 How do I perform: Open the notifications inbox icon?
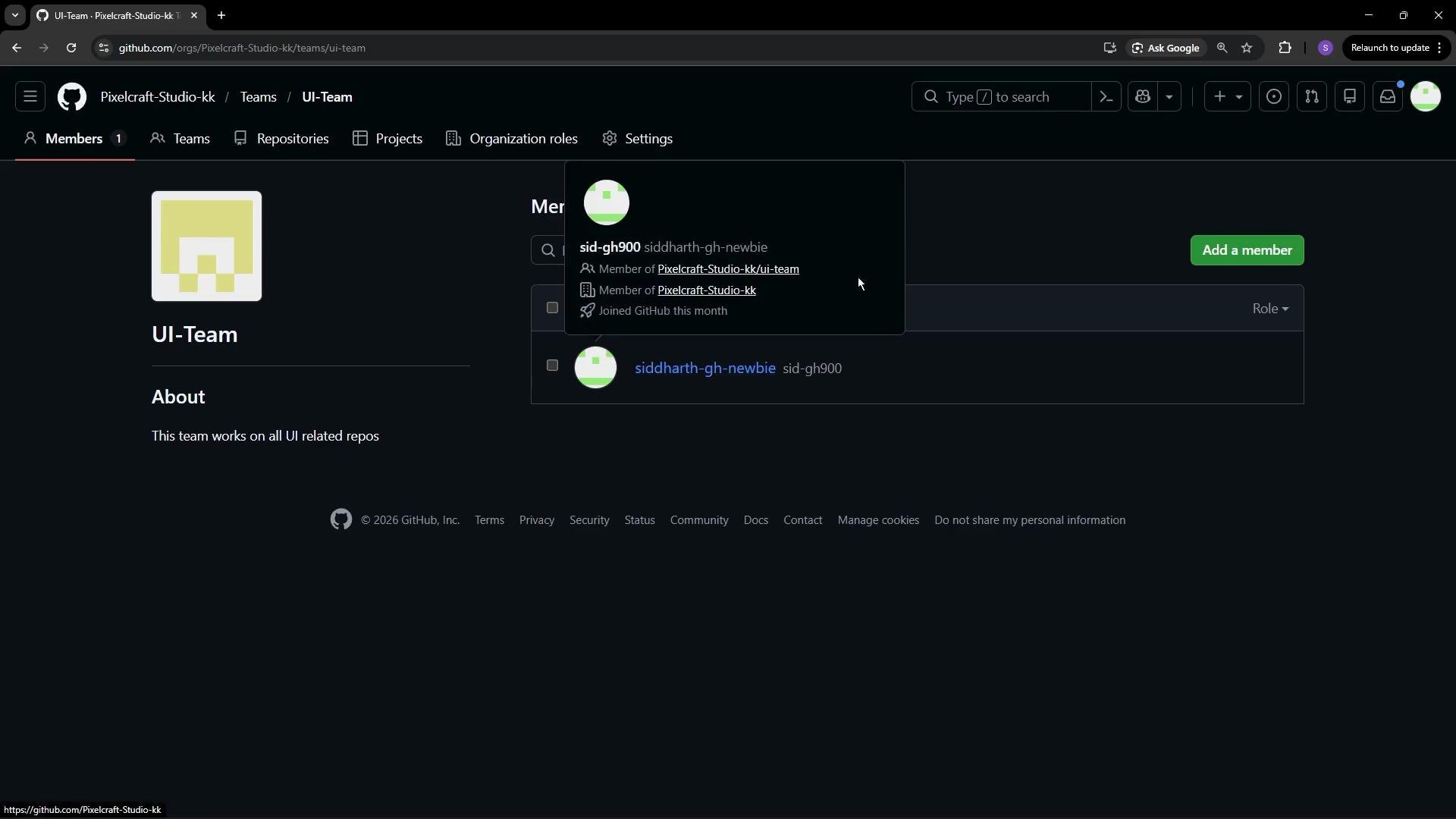(1388, 97)
